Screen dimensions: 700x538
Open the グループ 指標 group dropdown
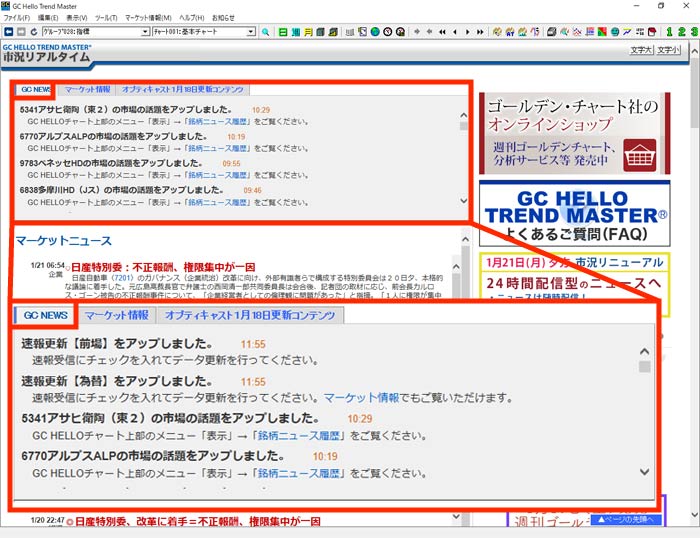click(143, 32)
